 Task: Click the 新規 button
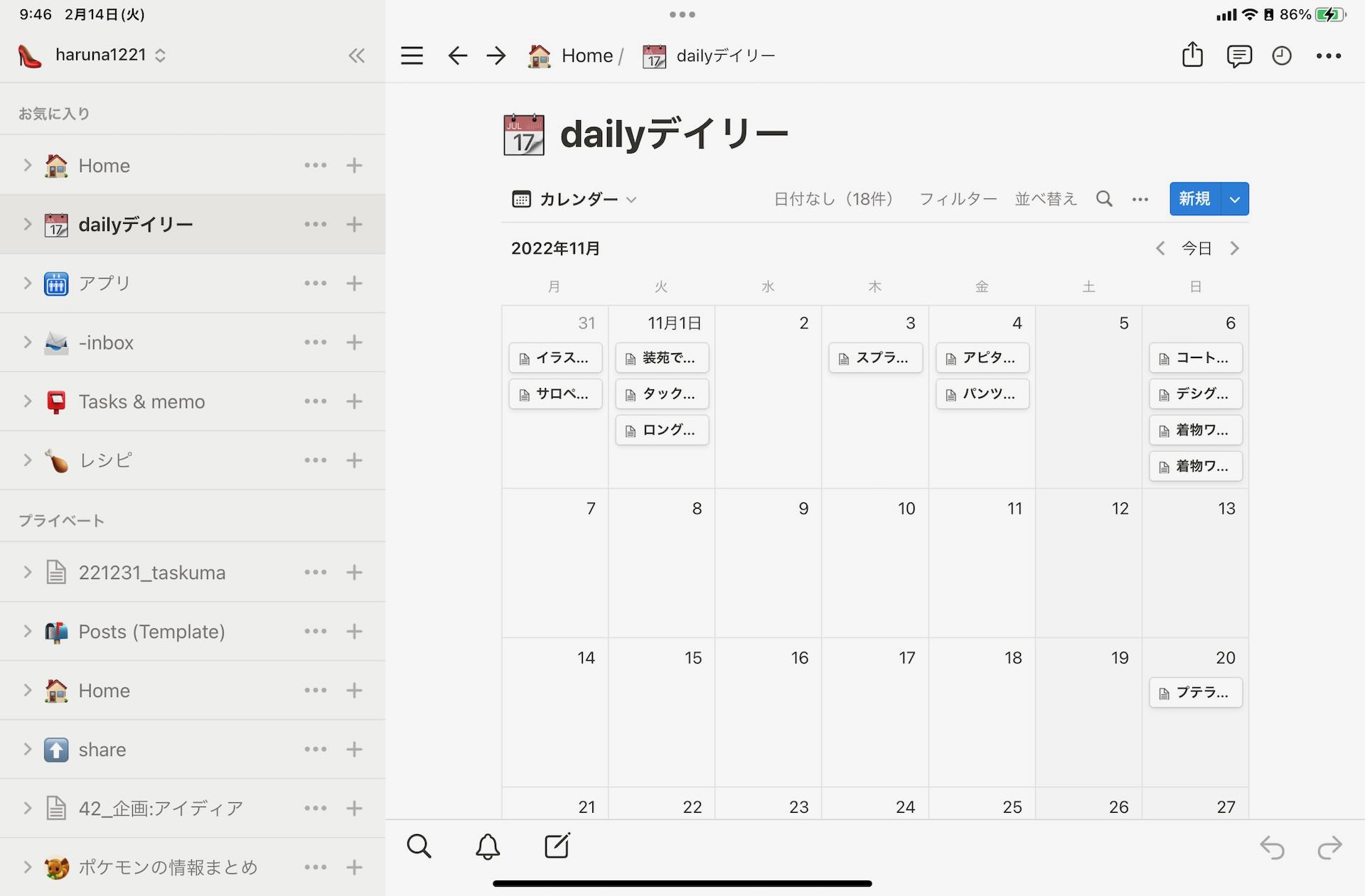pos(1195,199)
